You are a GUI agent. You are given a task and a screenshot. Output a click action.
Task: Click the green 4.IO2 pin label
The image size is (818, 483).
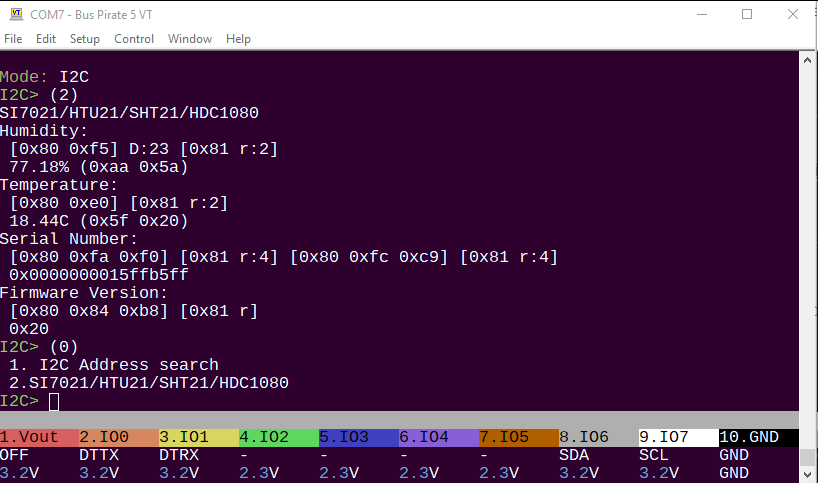[x=279, y=437]
